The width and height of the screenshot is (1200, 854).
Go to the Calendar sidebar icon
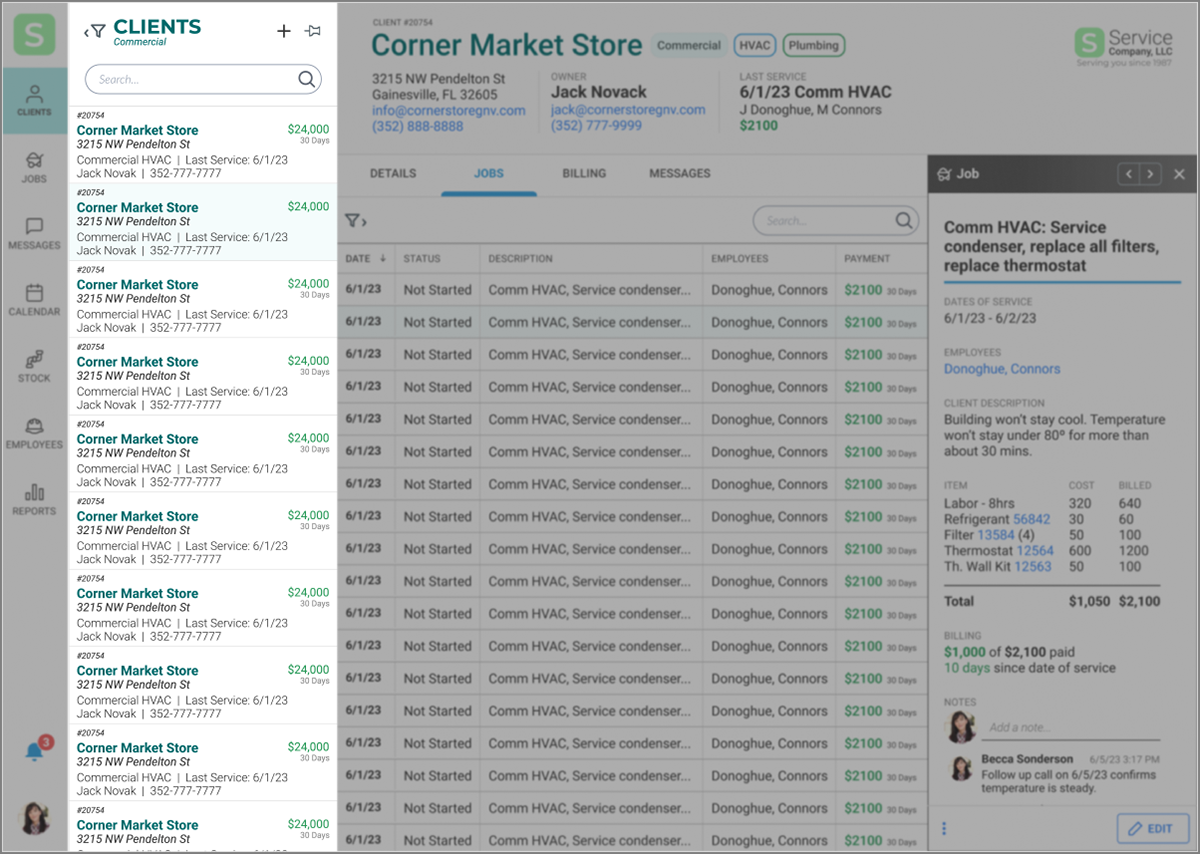click(x=34, y=299)
